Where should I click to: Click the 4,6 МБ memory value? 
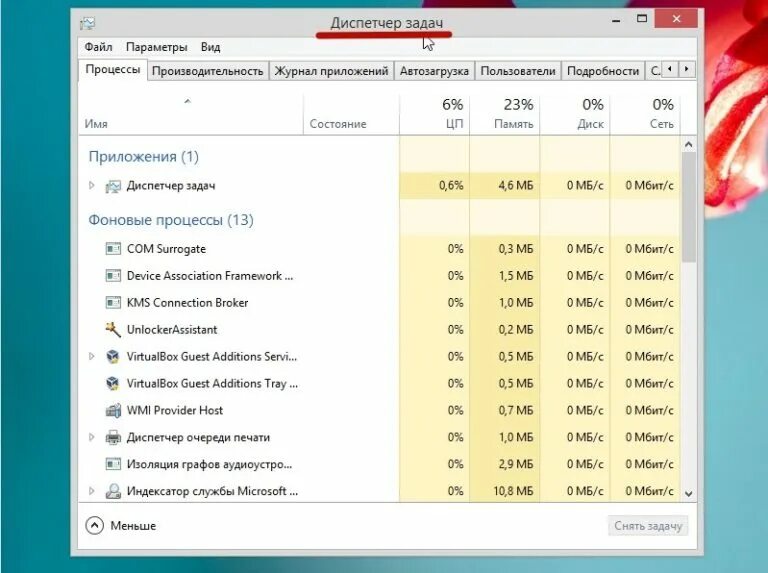(516, 186)
